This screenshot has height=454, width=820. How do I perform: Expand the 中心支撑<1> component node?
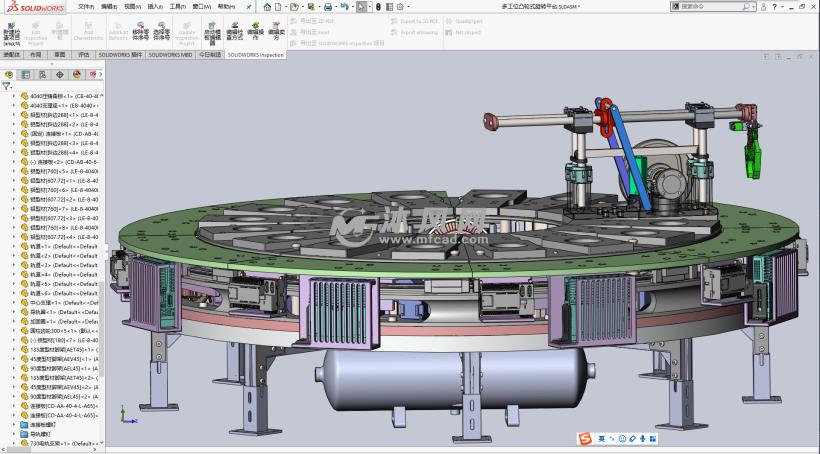14,302
